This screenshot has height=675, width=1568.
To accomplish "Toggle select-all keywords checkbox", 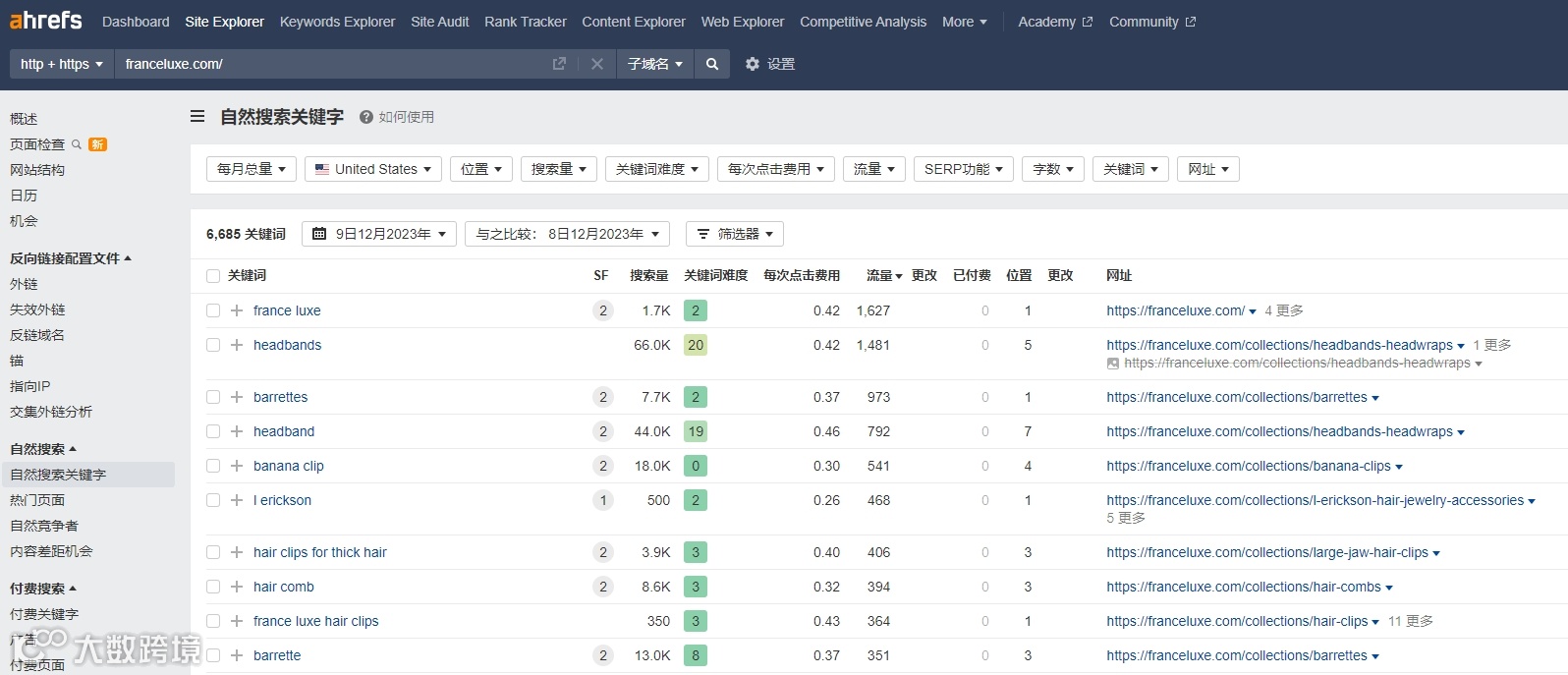I will pyautogui.click(x=213, y=276).
